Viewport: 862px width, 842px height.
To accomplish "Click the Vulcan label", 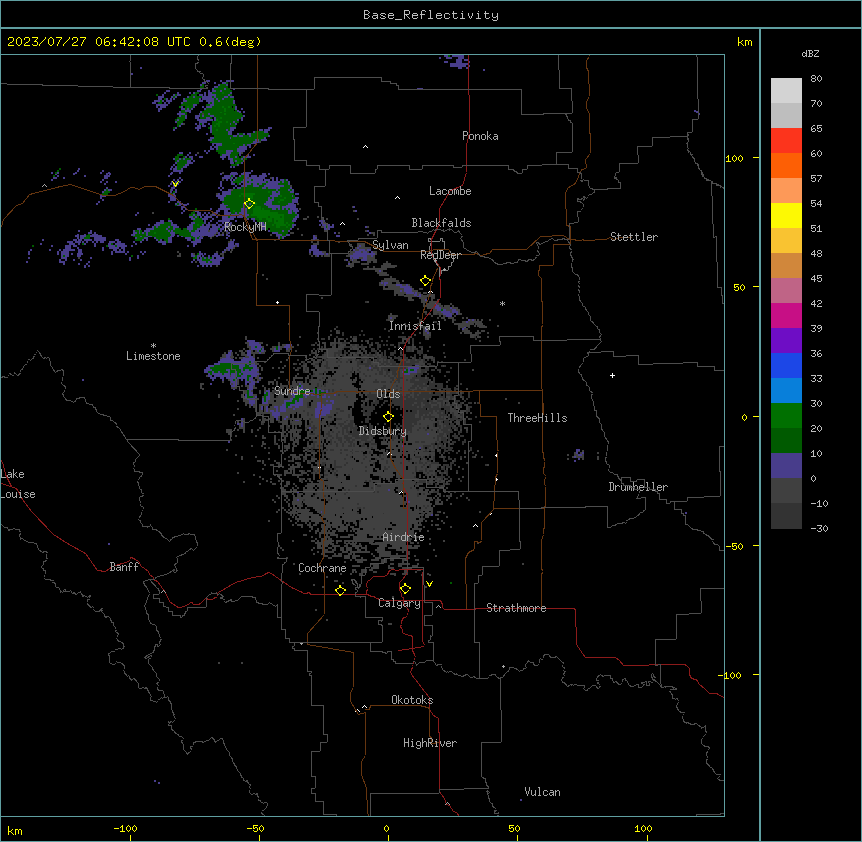I will pos(543,792).
